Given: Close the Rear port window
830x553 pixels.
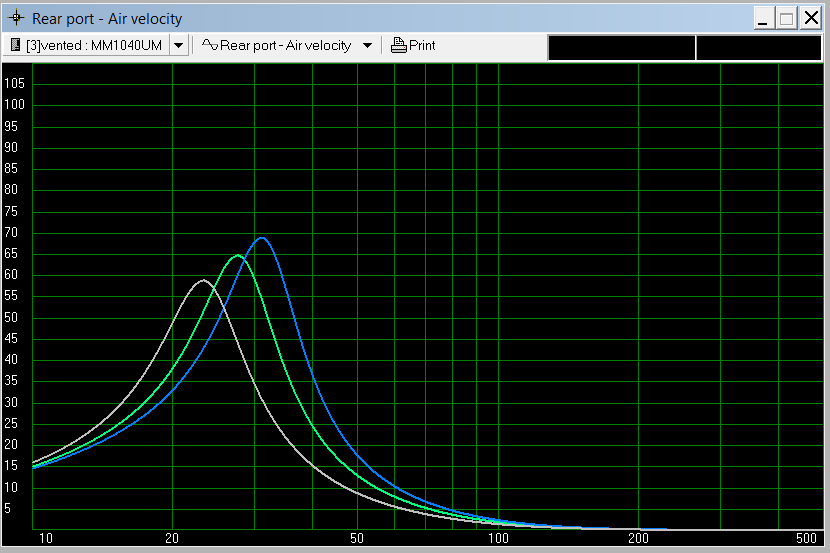Looking at the screenshot, I should pos(811,19).
